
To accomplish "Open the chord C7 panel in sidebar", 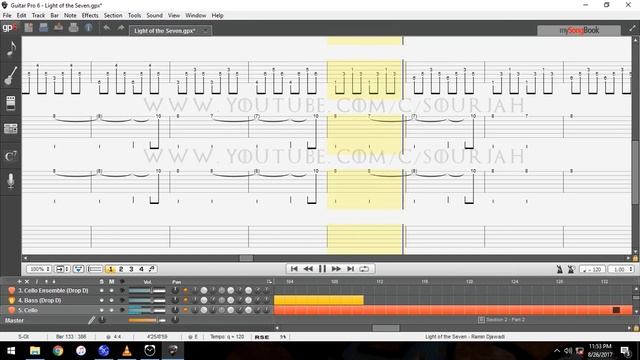I will pos(11,156).
